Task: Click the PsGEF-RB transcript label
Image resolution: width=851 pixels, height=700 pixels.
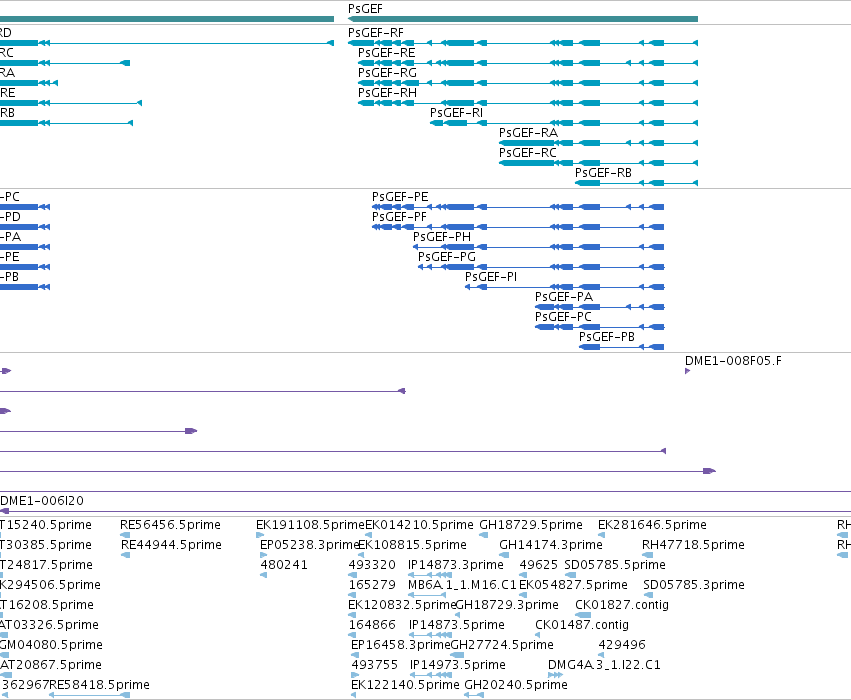Action: coord(603,173)
